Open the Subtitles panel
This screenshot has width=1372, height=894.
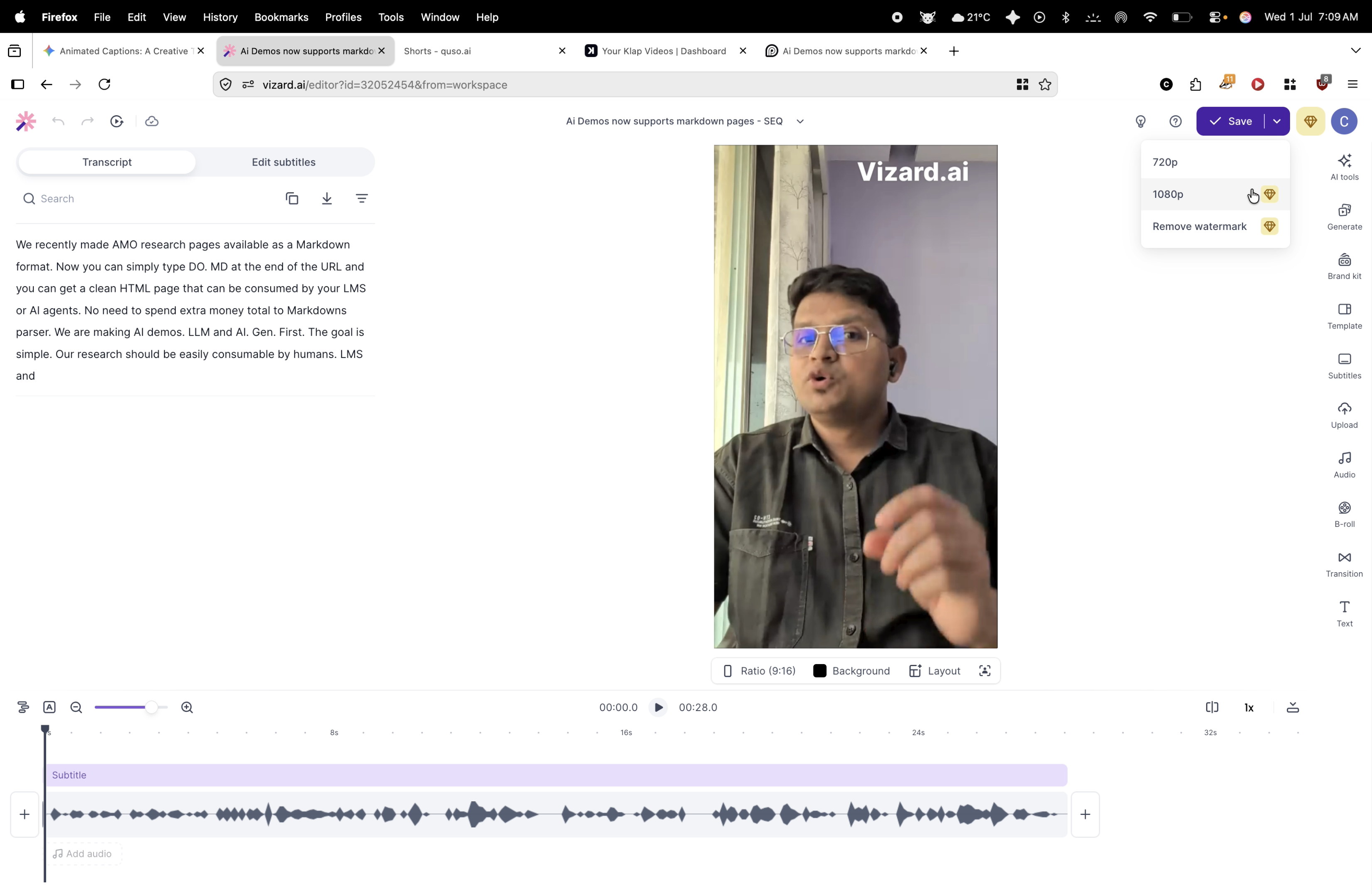tap(1344, 366)
